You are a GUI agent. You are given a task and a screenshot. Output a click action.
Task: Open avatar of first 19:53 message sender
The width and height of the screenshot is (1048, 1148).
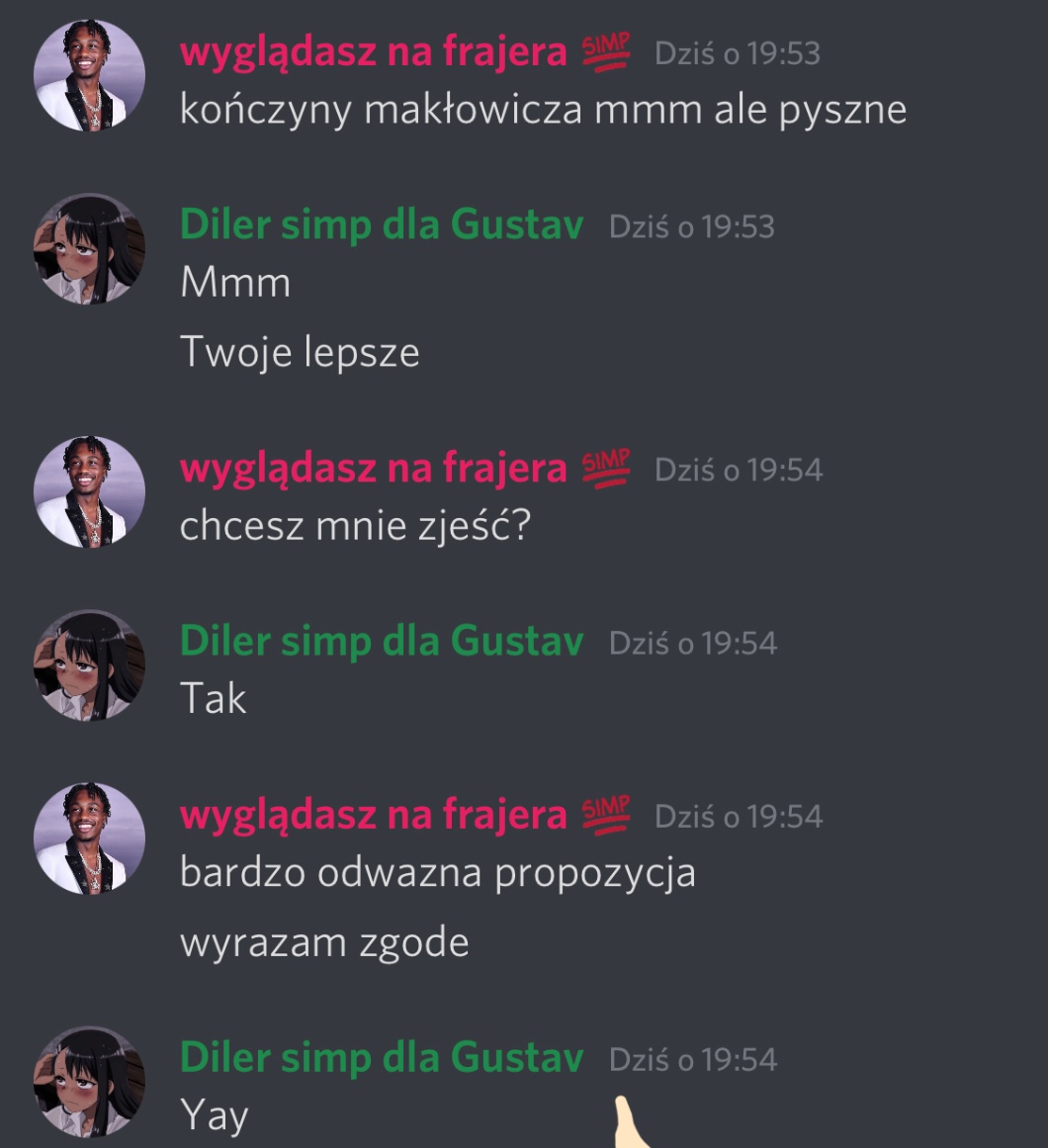[x=89, y=75]
